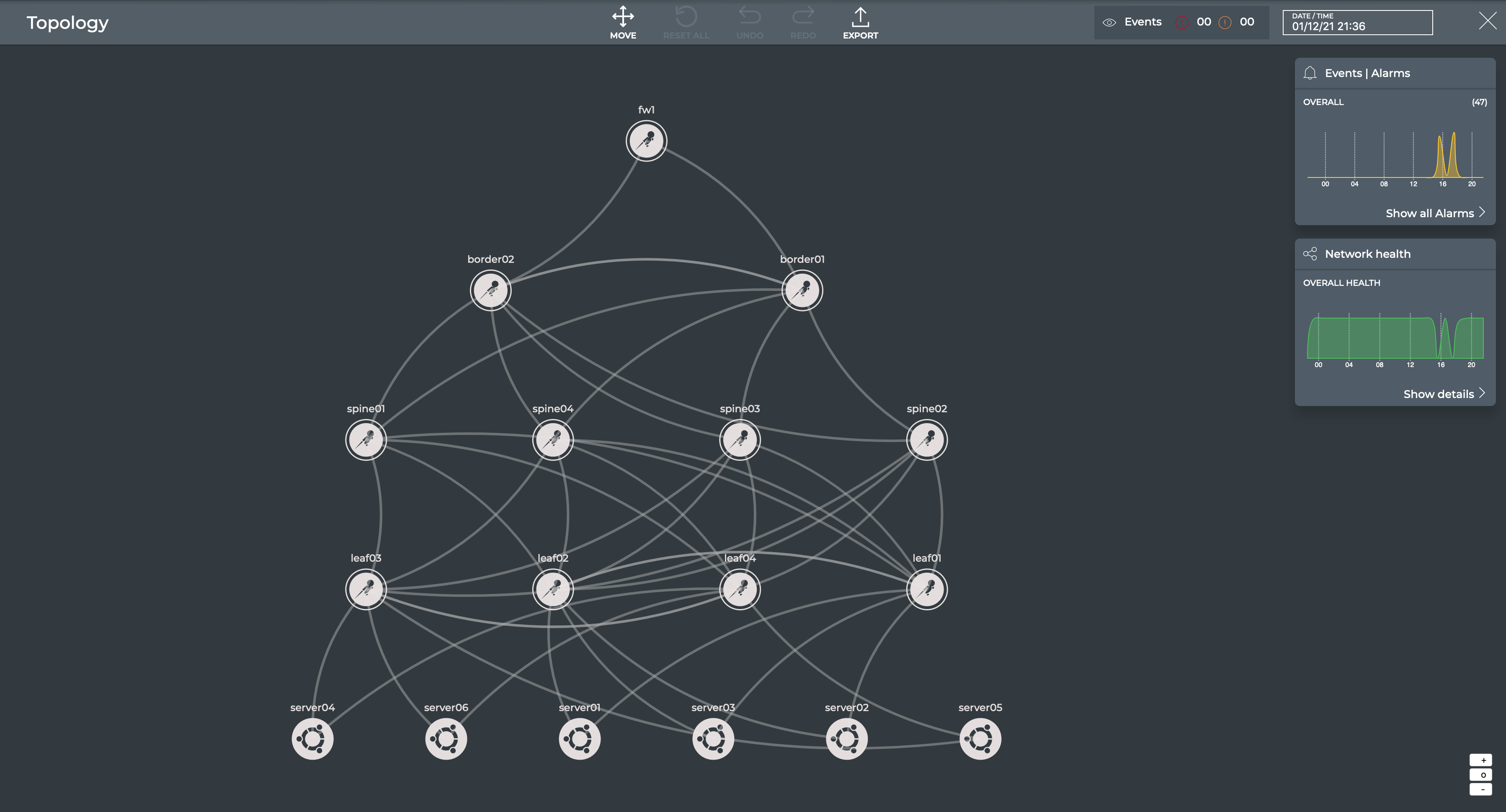Viewport: 1506px width, 812px height.
Task: Zoom out with the minus button
Action: 1480,789
